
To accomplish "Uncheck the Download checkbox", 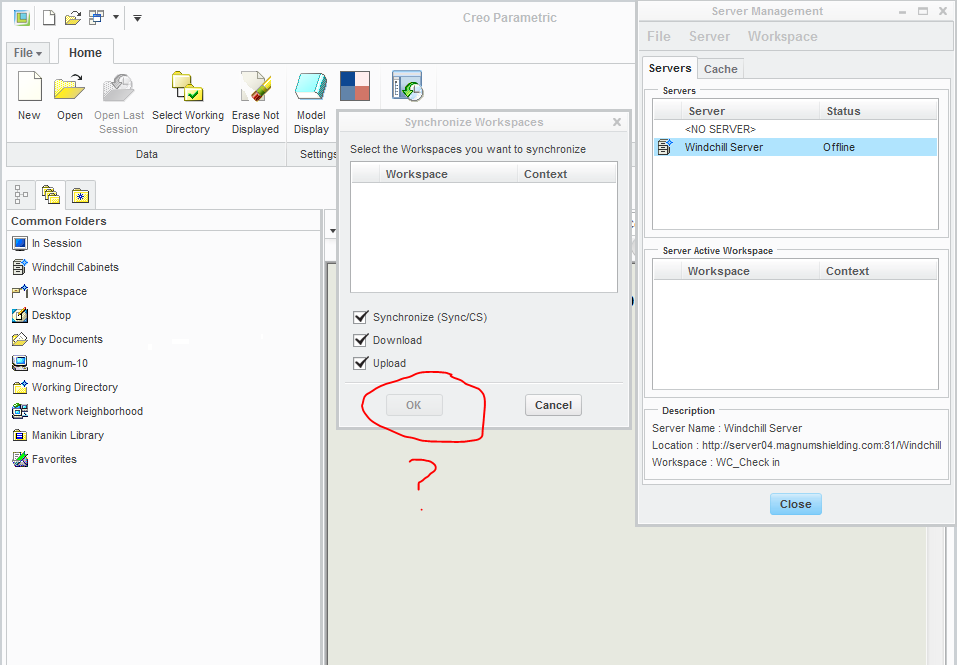I will tap(360, 340).
